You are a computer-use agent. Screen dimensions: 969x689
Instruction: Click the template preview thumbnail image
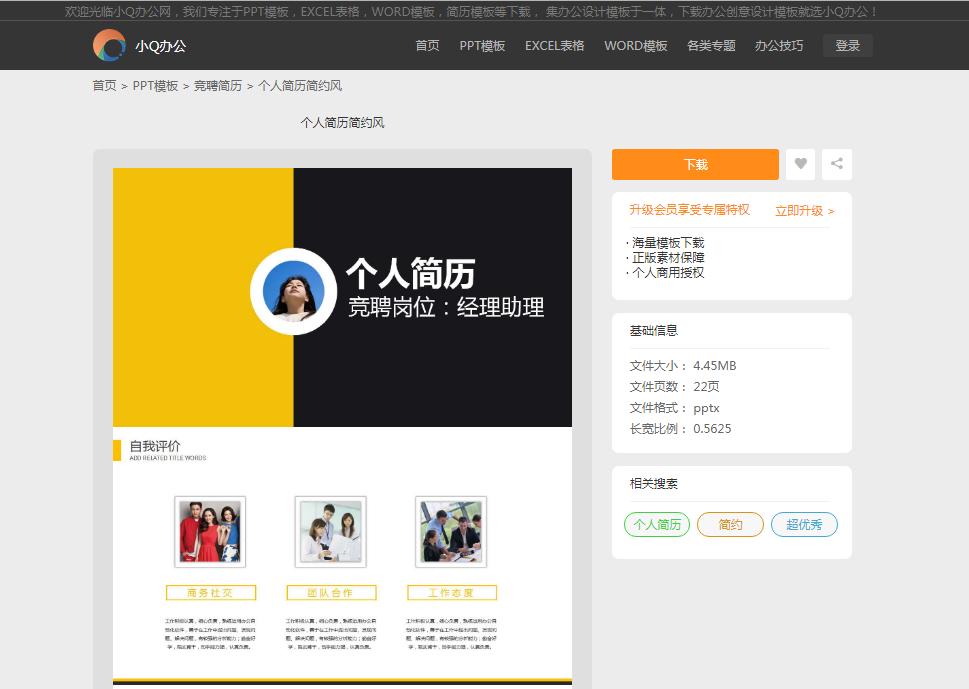[340, 297]
